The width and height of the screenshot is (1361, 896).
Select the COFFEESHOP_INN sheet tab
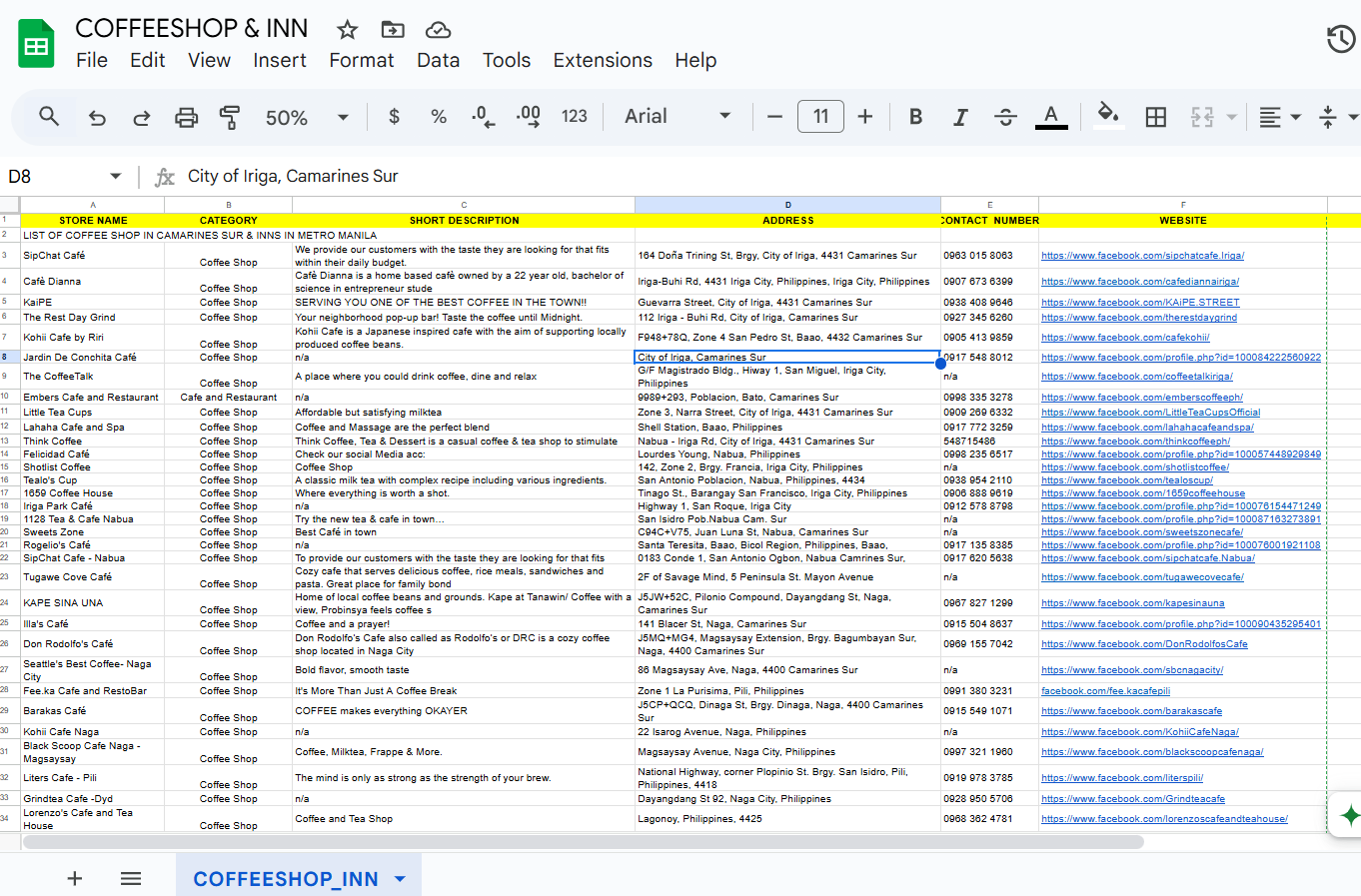pos(286,879)
